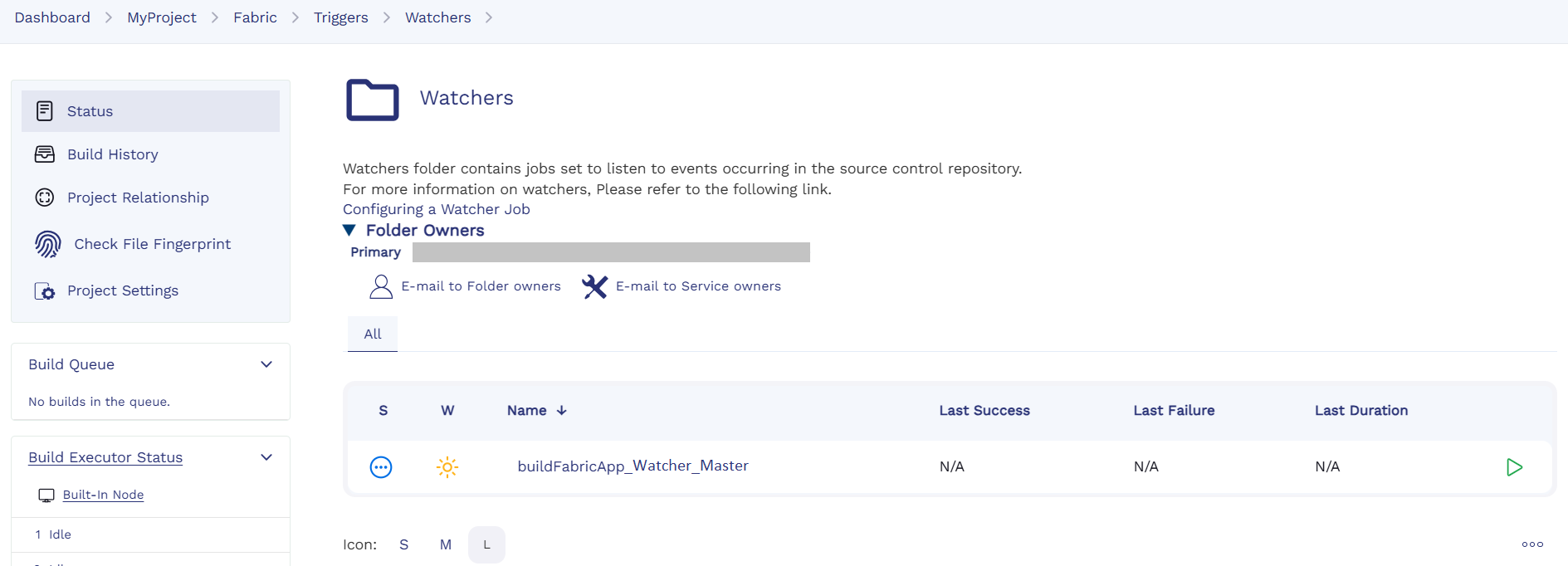Open Status in the sidebar
The image size is (1568, 566).
tap(90, 111)
